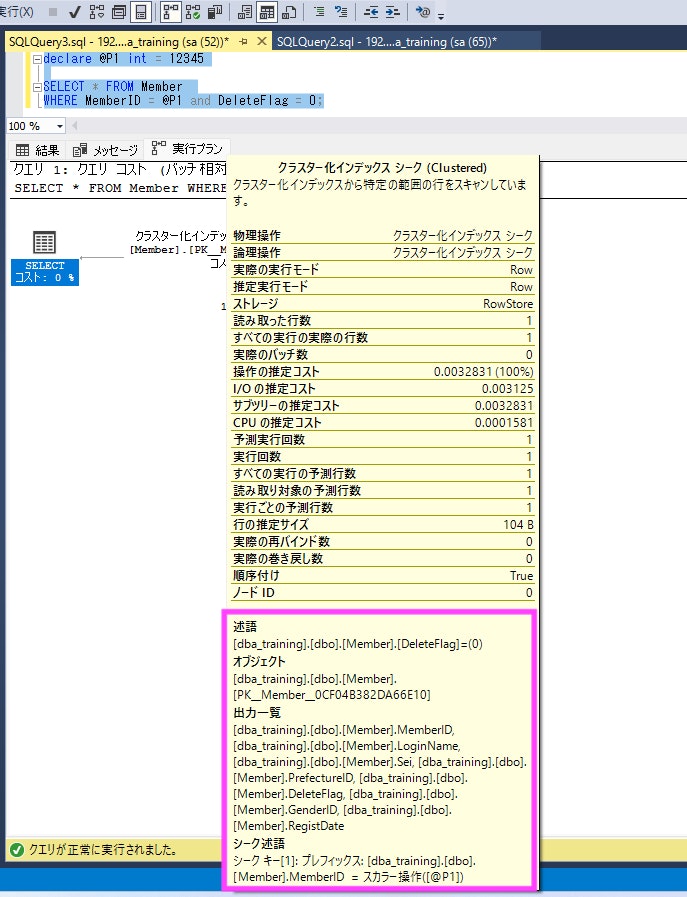Open the toolbar overflow options arrow
The width and height of the screenshot is (687, 897).
coord(440,15)
